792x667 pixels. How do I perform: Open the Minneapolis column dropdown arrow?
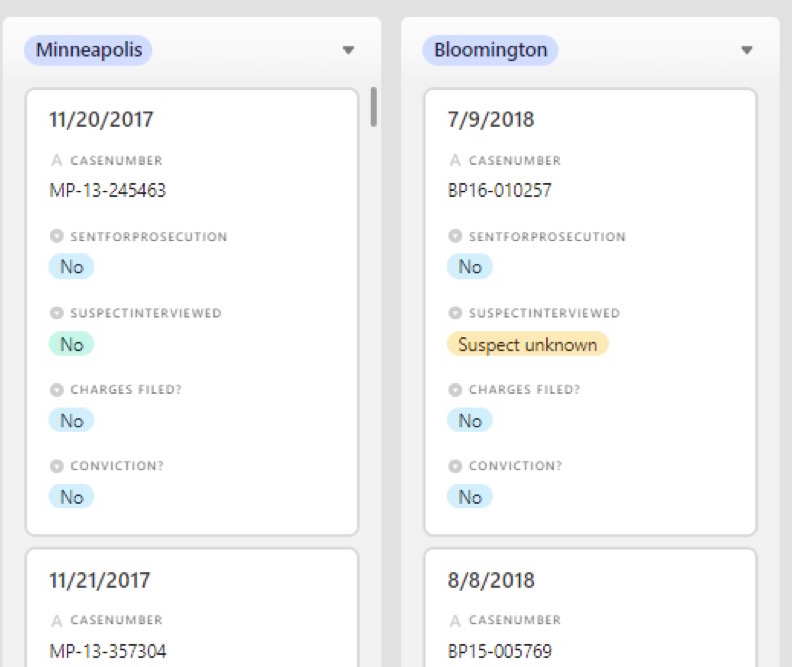tap(348, 50)
